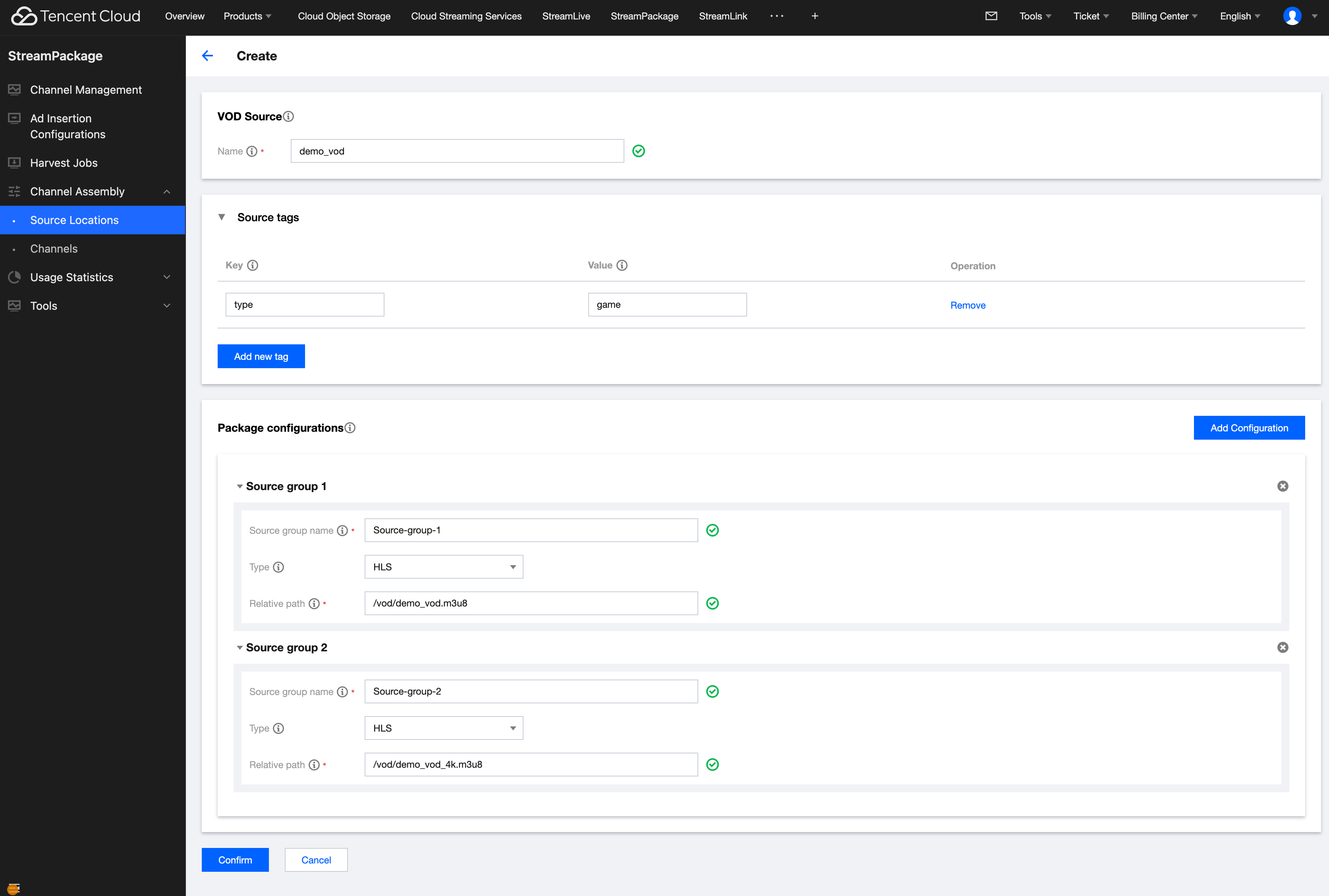This screenshot has height=896, width=1329.
Task: Click the Package configurations info icon
Action: coord(350,428)
